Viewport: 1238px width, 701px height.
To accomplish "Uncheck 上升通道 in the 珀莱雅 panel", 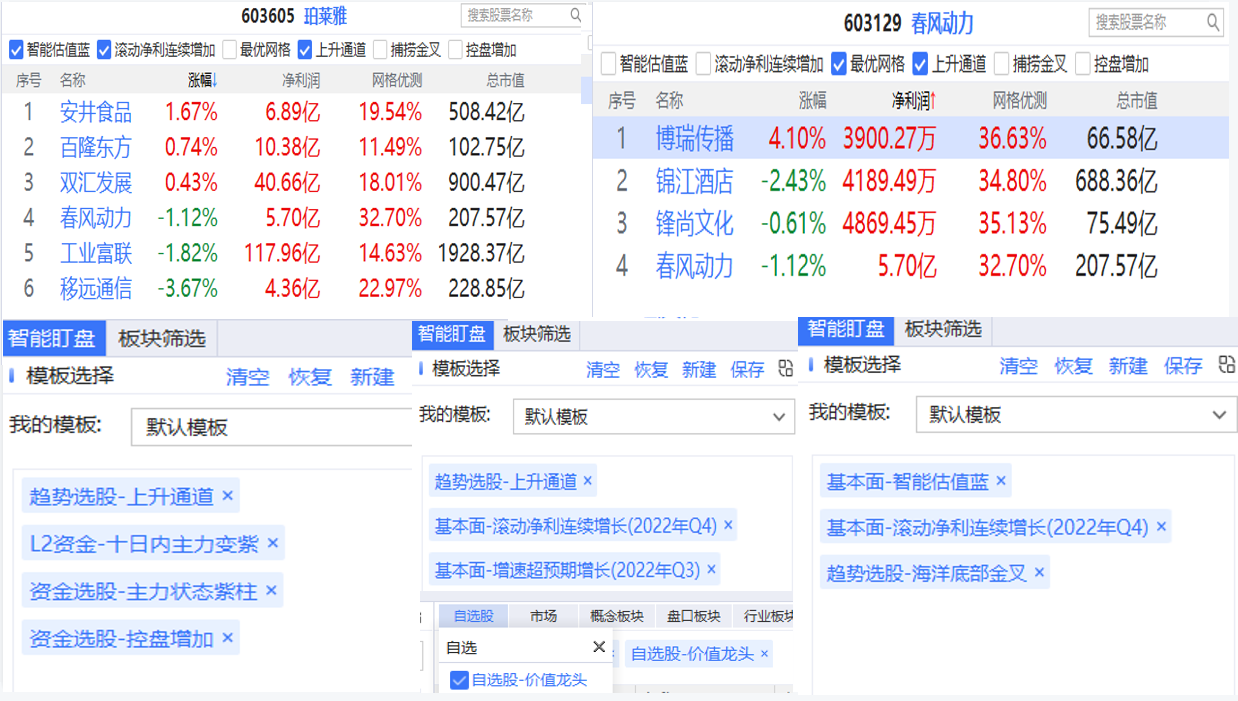I will click(x=305, y=49).
